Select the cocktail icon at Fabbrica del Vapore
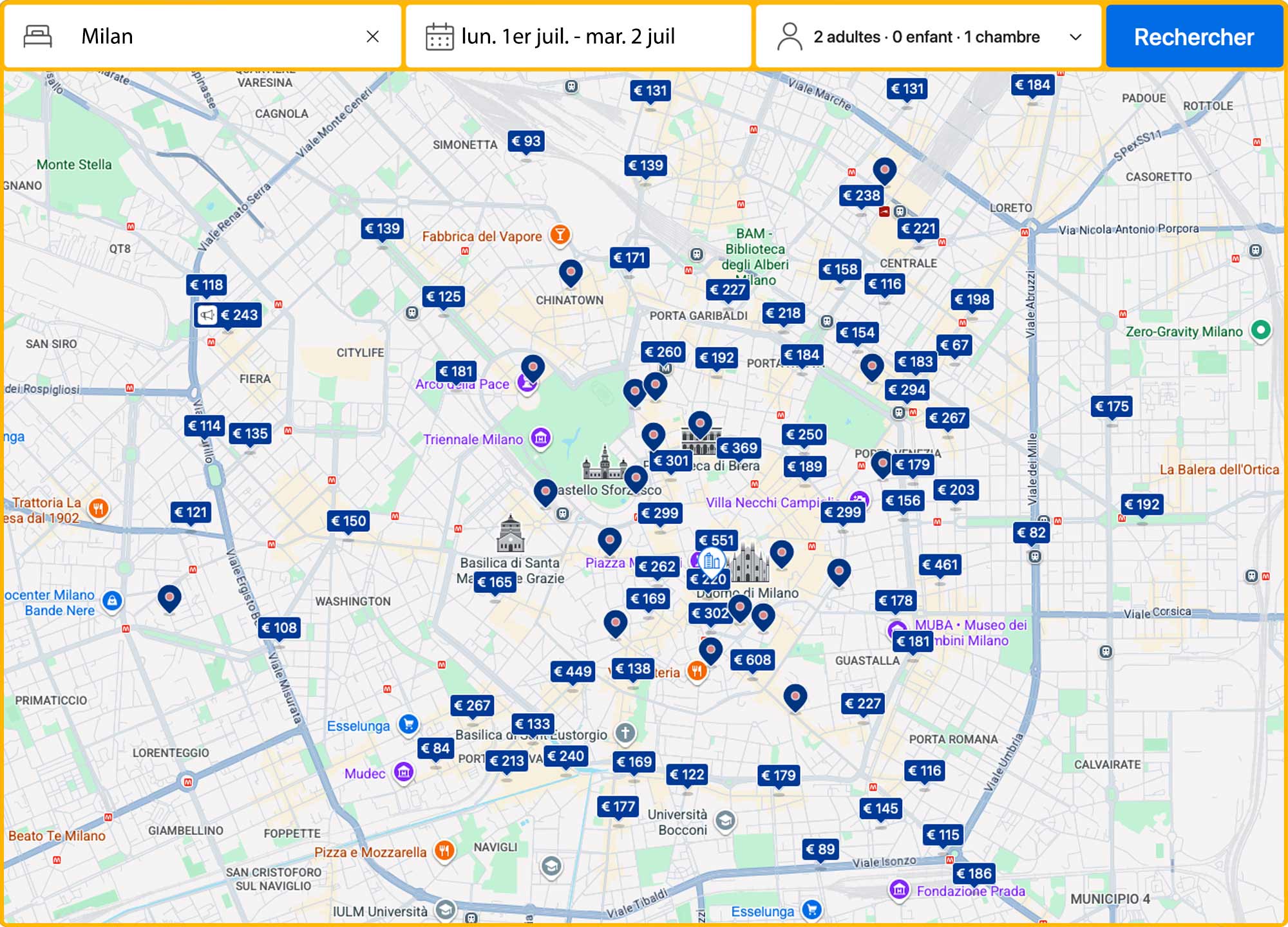The height and width of the screenshot is (927, 1288). tap(560, 235)
